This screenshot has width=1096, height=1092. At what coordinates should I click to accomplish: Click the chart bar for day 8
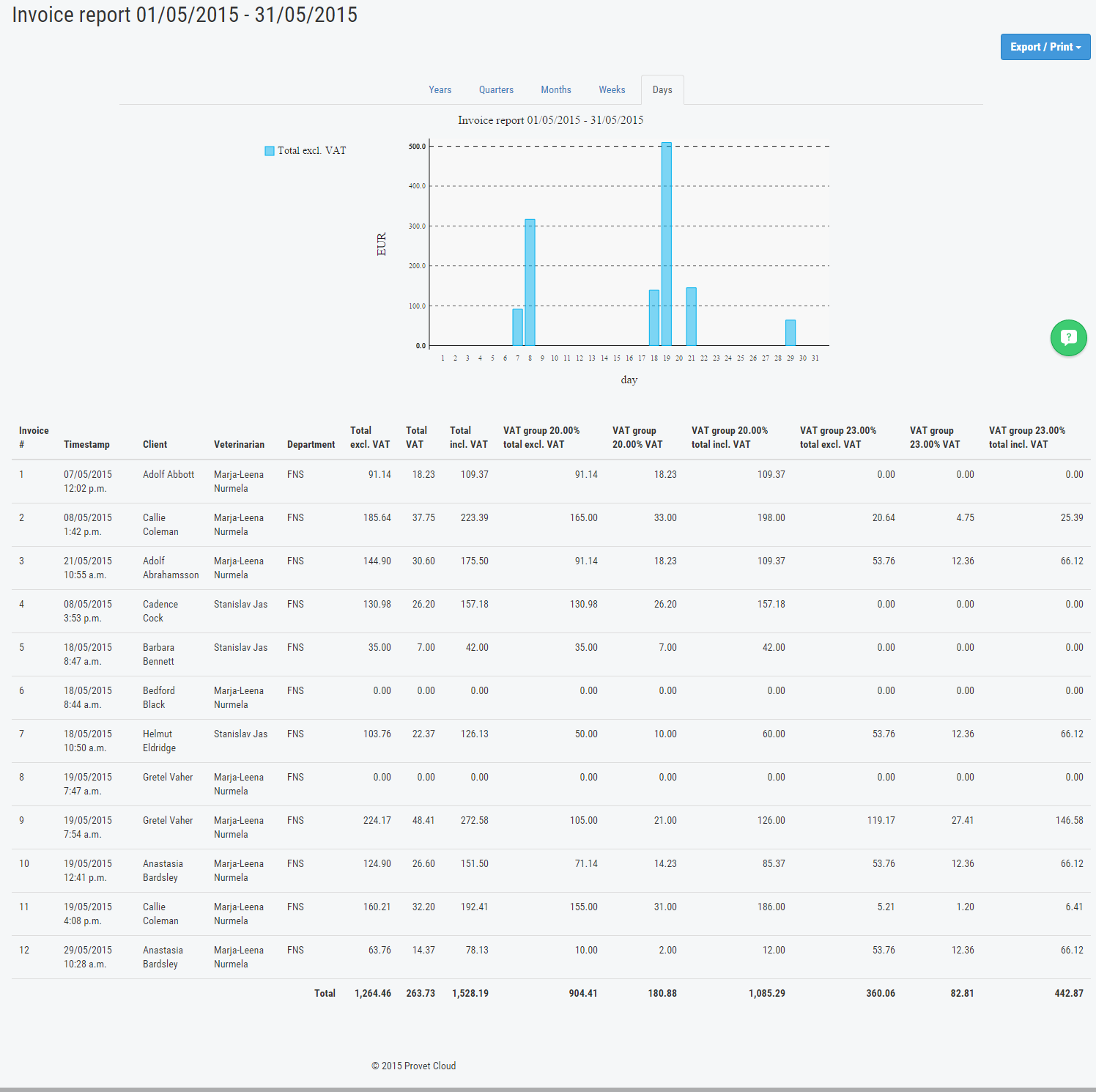point(530,282)
